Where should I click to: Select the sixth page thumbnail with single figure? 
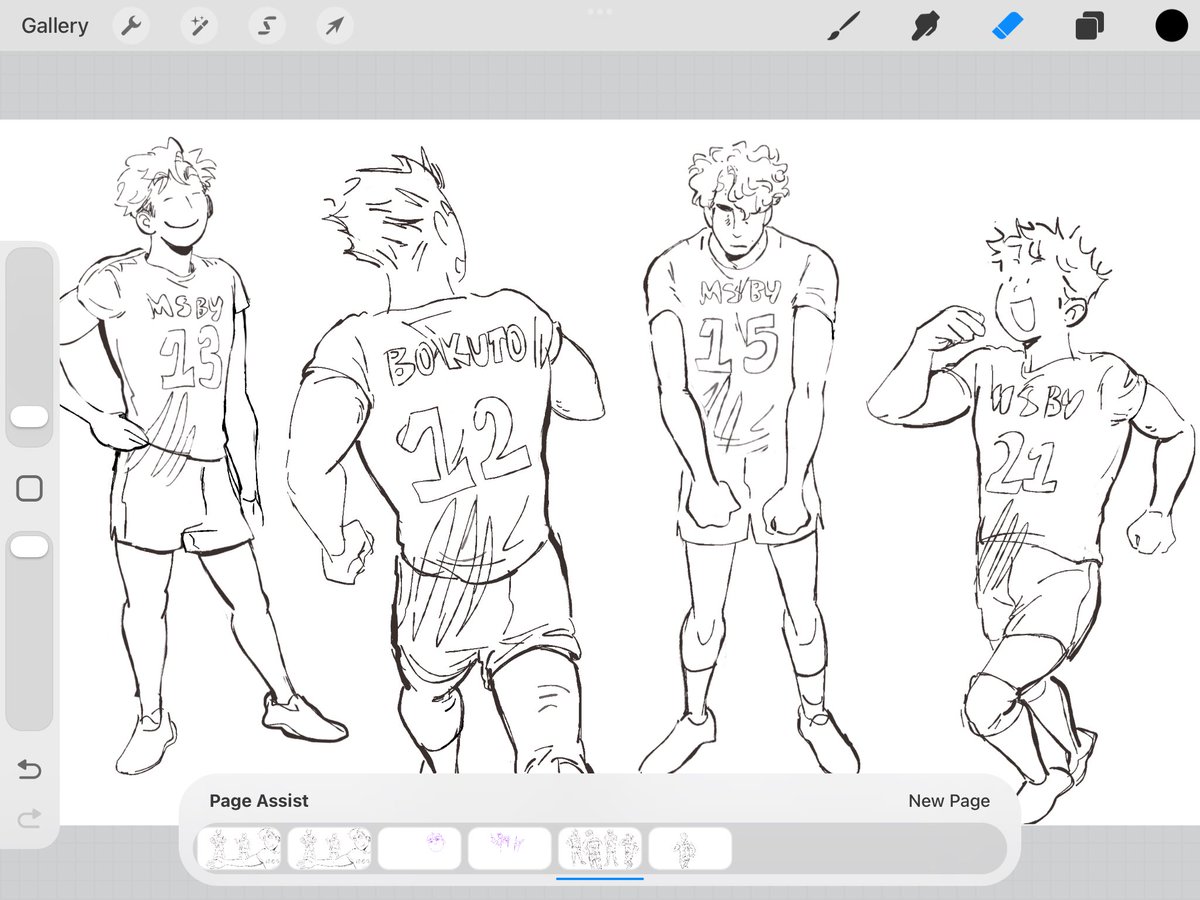tap(690, 848)
